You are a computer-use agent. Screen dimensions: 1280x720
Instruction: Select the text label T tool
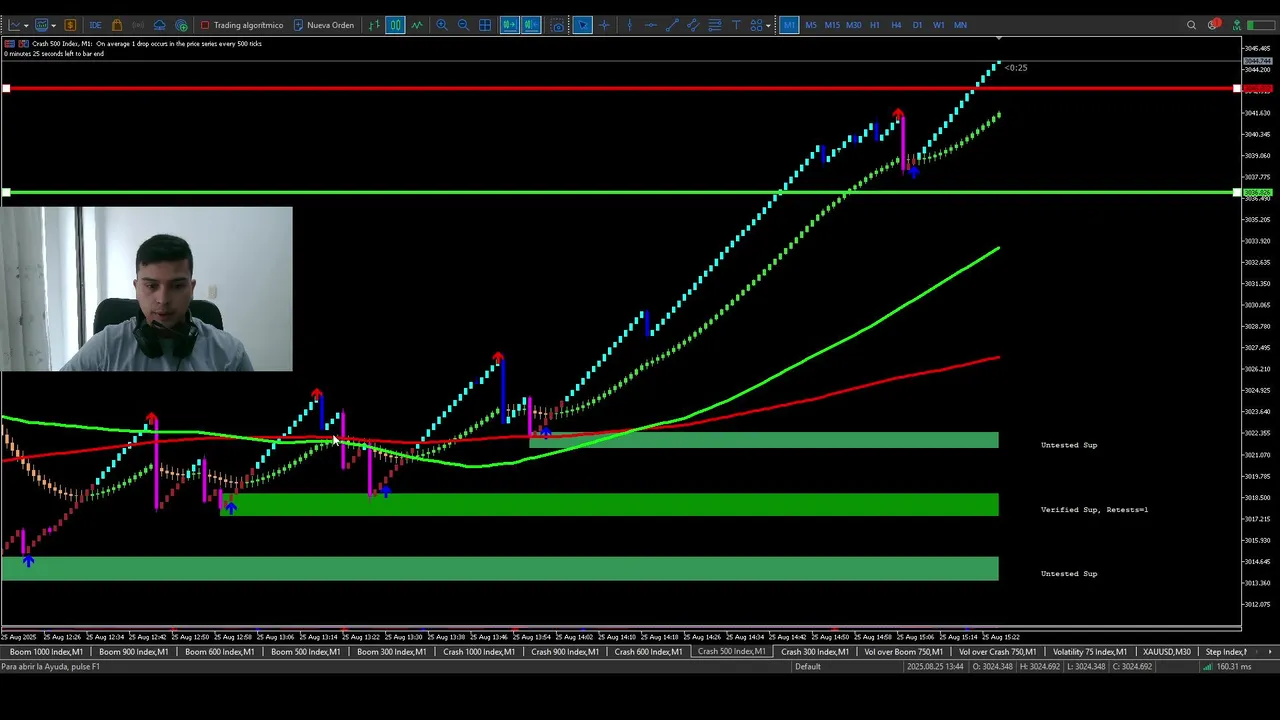736,25
